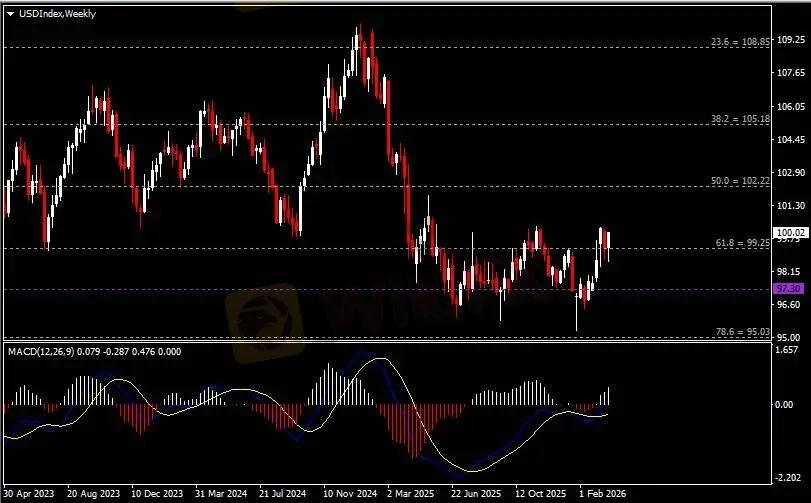811x503 pixels.
Task: Click the 1.657 MACD scale value
Action: (787, 350)
